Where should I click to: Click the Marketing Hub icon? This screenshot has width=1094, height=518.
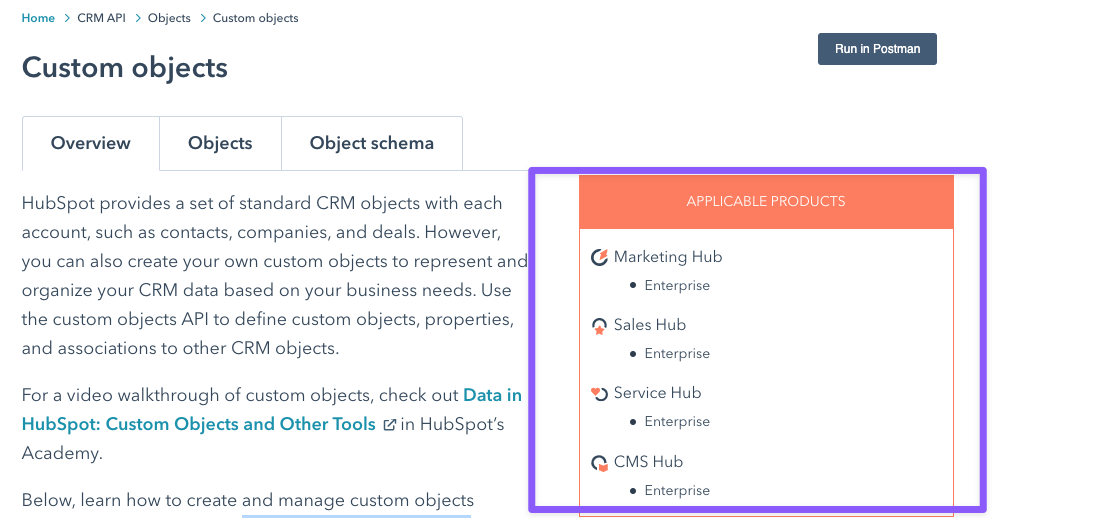click(x=599, y=257)
